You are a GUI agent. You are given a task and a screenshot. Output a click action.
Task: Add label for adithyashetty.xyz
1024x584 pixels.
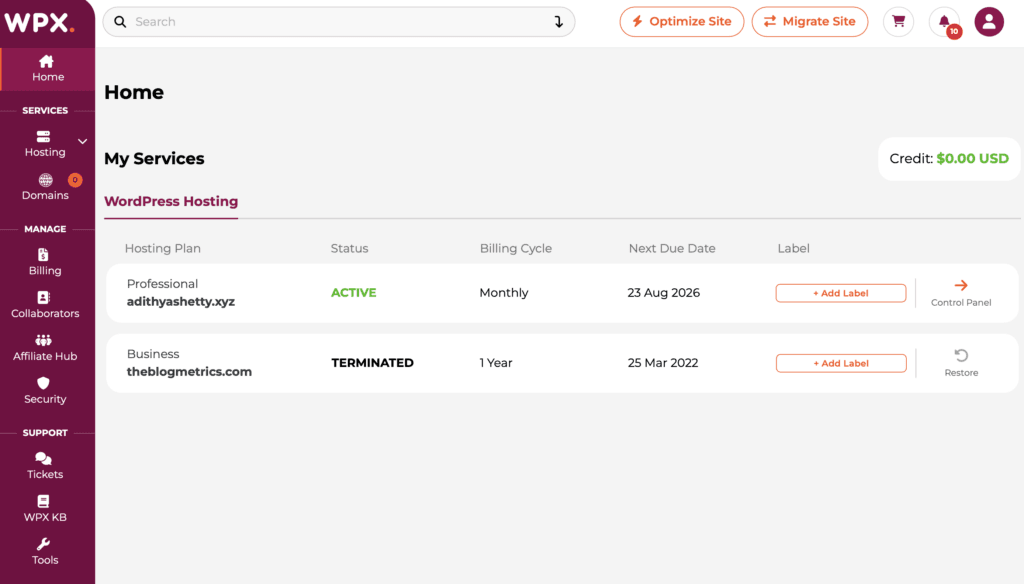coord(840,293)
